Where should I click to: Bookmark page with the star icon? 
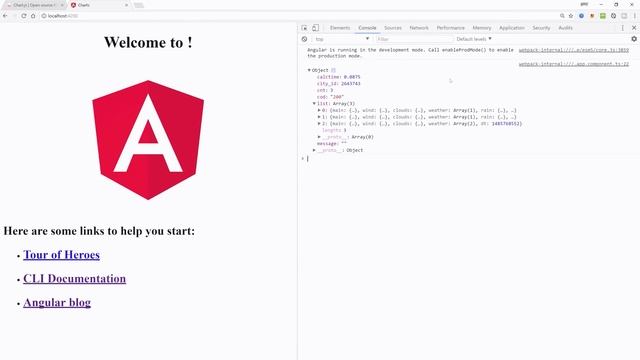[571, 16]
